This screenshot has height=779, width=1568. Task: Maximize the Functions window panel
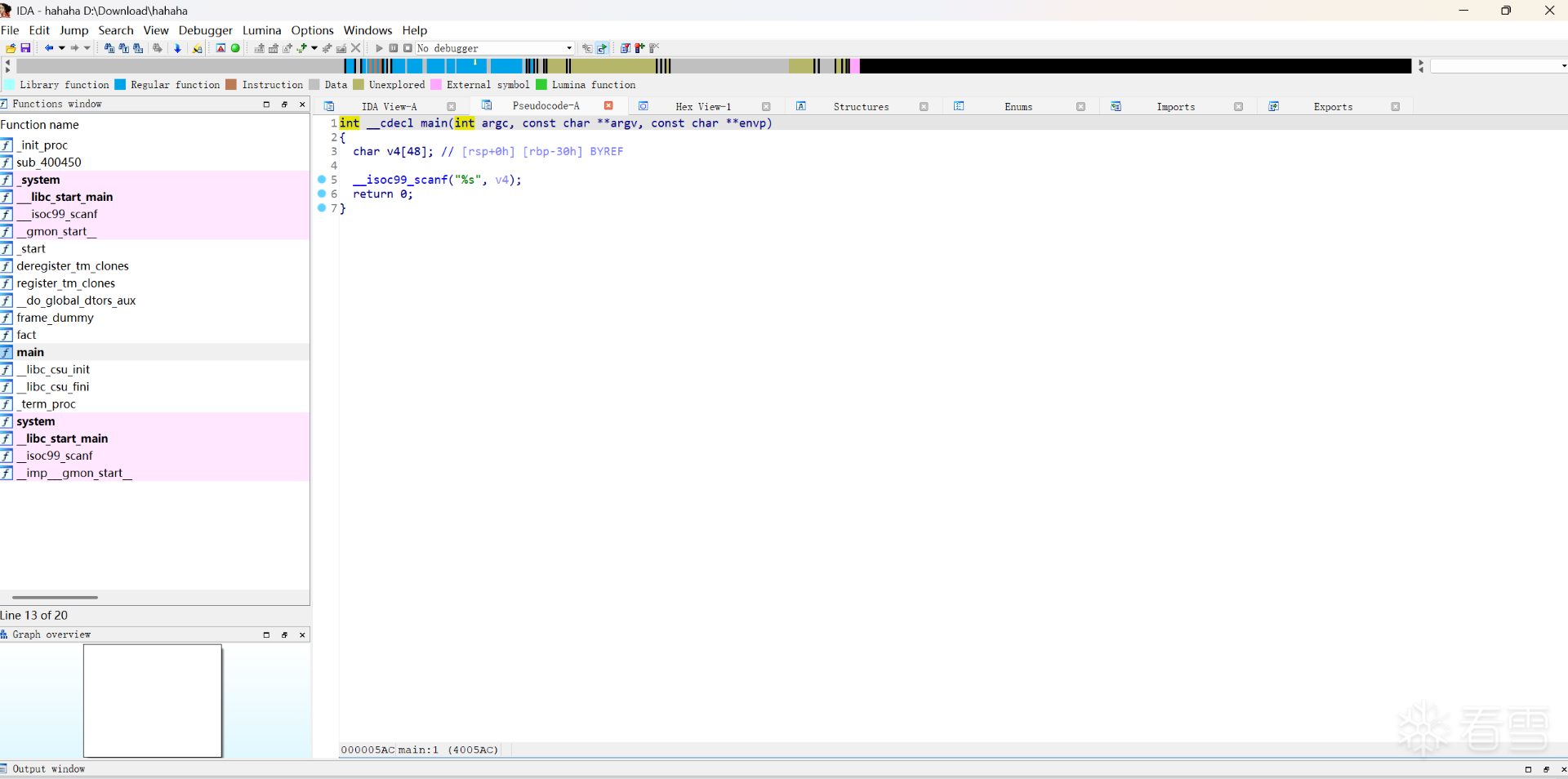tap(266, 105)
